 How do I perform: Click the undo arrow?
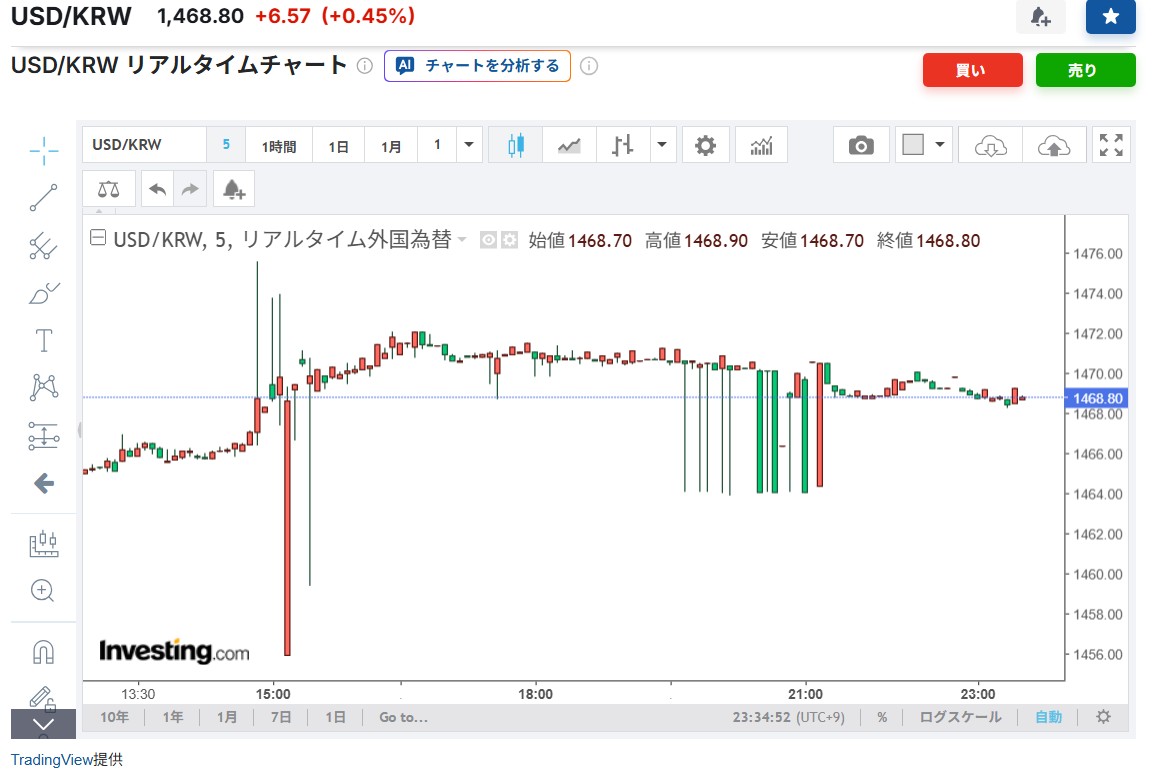point(157,189)
